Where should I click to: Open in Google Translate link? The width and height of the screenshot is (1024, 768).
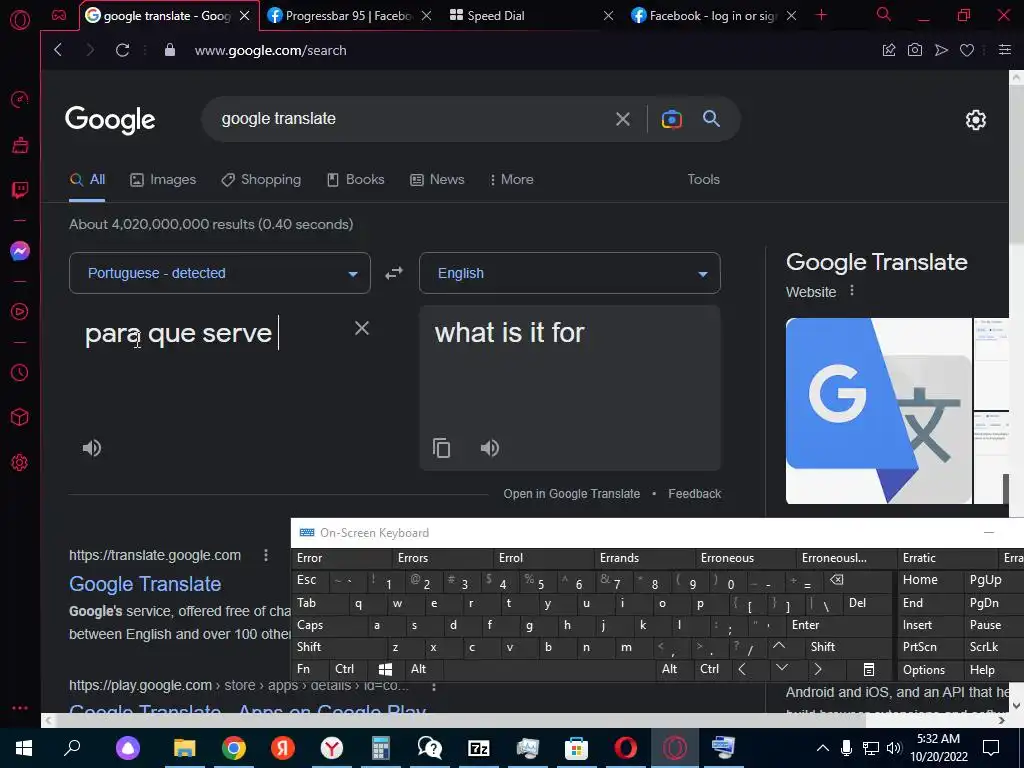(571, 494)
